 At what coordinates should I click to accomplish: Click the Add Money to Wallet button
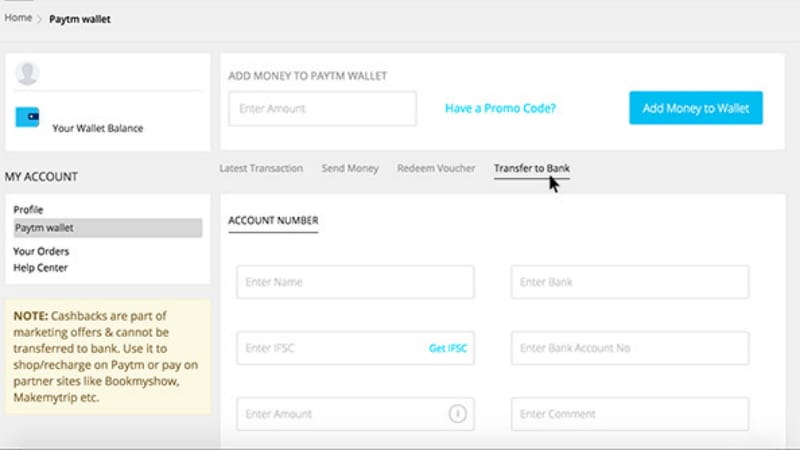click(696, 108)
